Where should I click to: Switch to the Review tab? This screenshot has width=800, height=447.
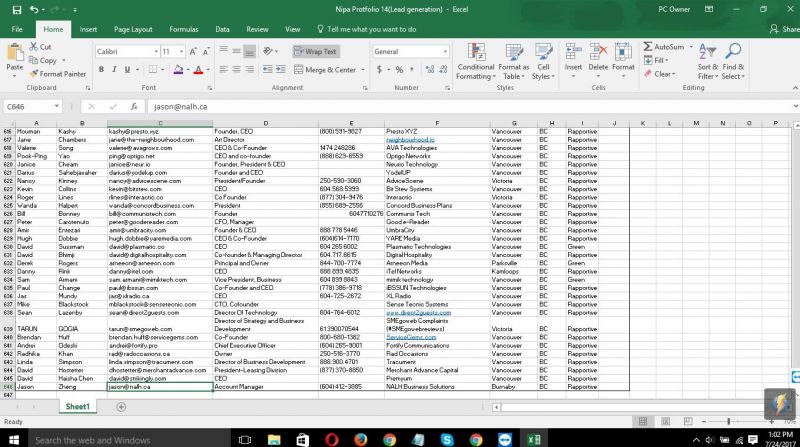257,30
